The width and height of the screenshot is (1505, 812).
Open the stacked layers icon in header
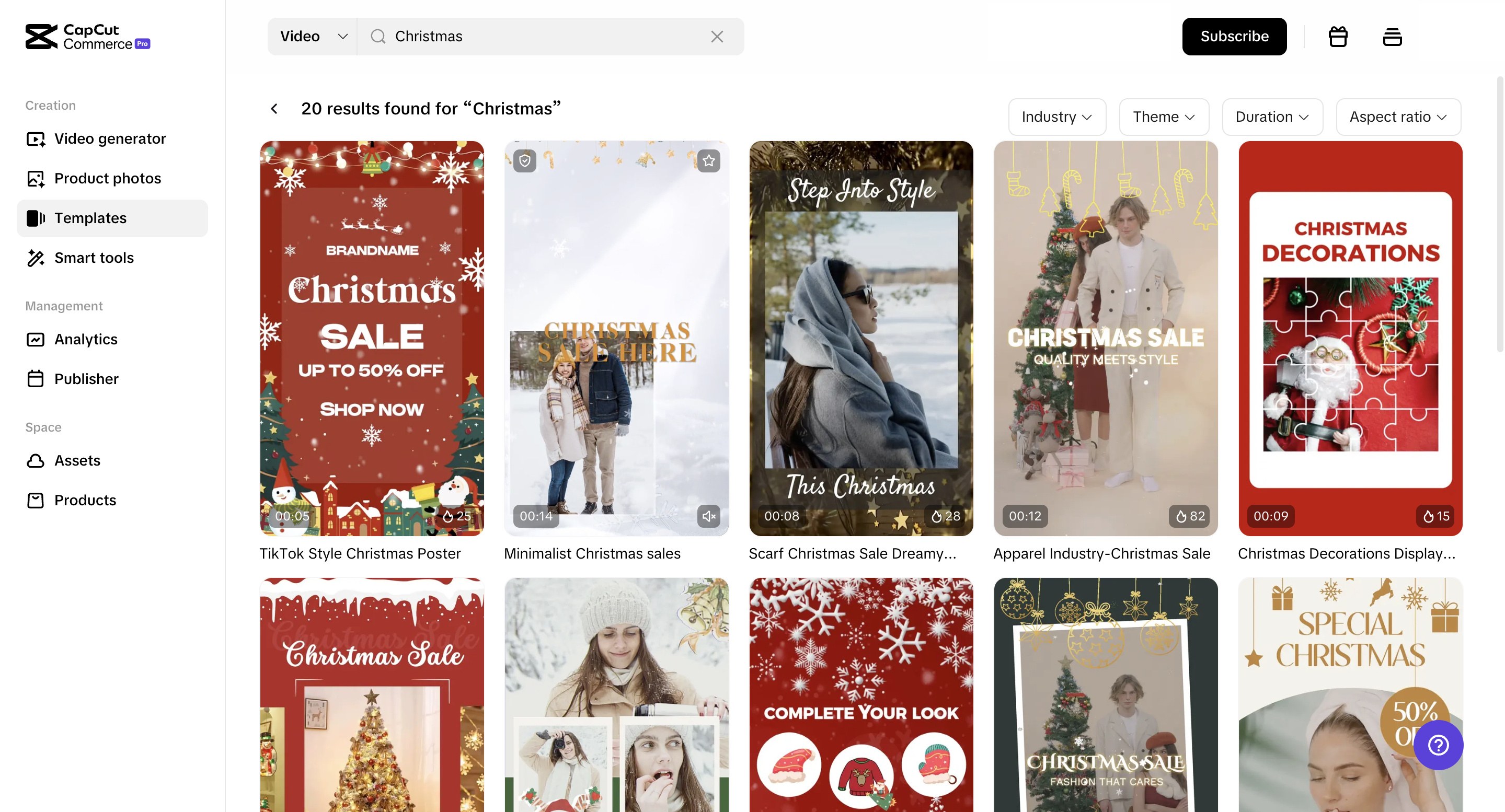point(1392,36)
